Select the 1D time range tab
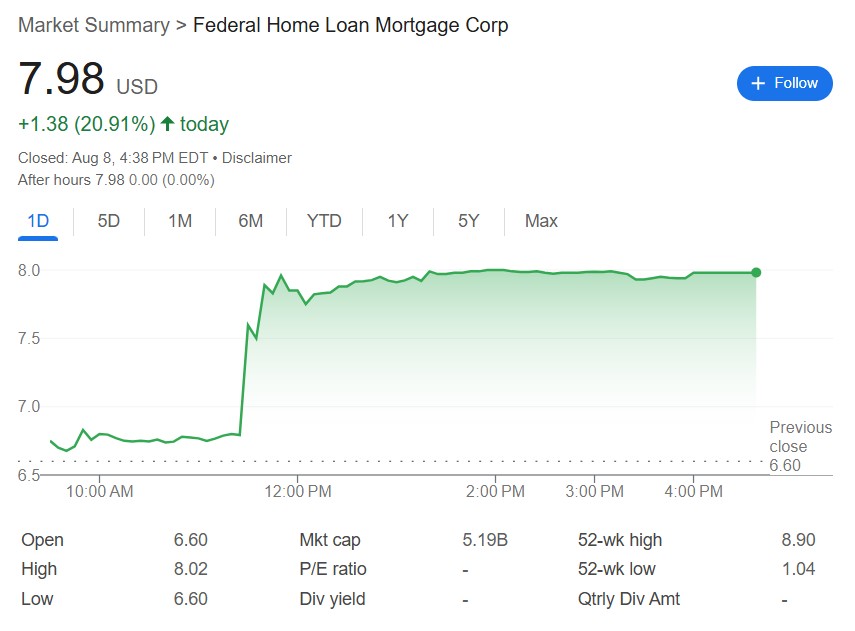Viewport: 855px width, 631px height. pos(38,221)
